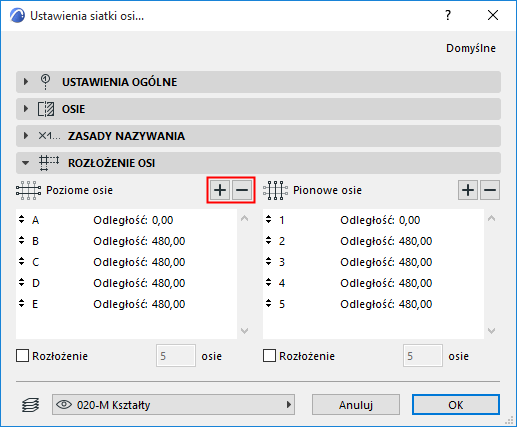Remove a horizontal axis with minus button
Viewport: 517px width, 427px height.
click(x=242, y=190)
